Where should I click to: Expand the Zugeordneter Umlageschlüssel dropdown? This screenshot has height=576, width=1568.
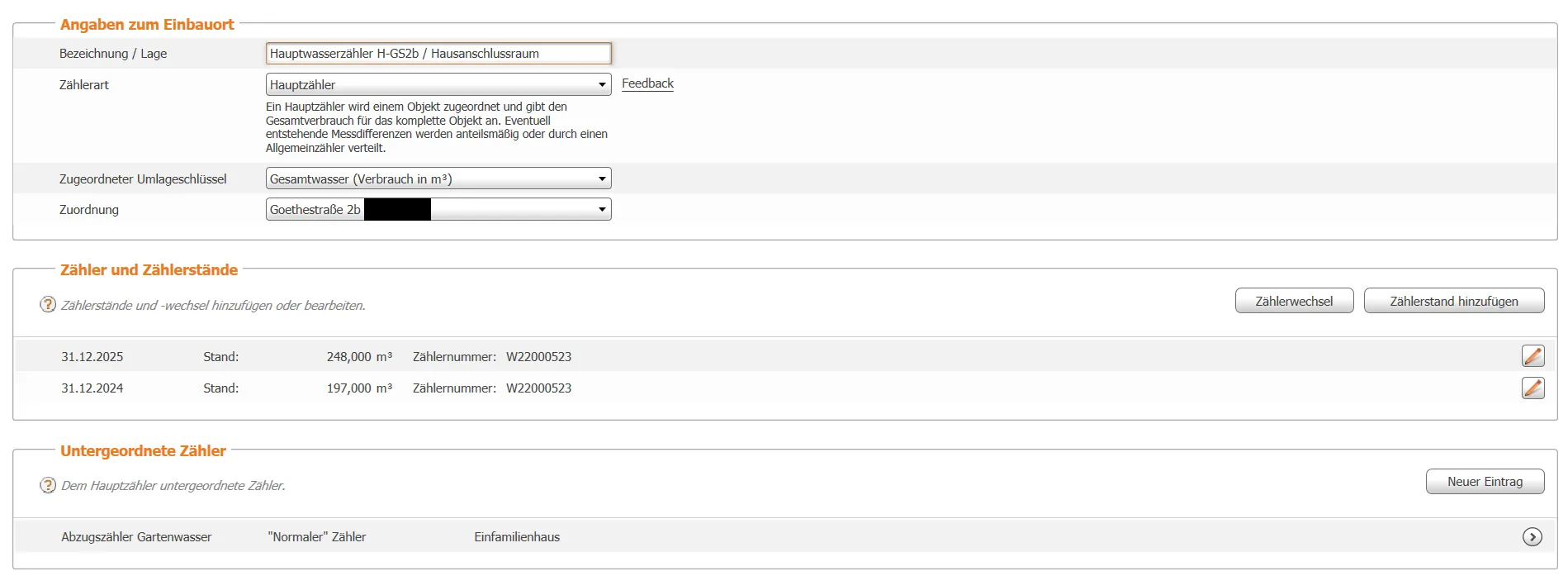pos(438,179)
